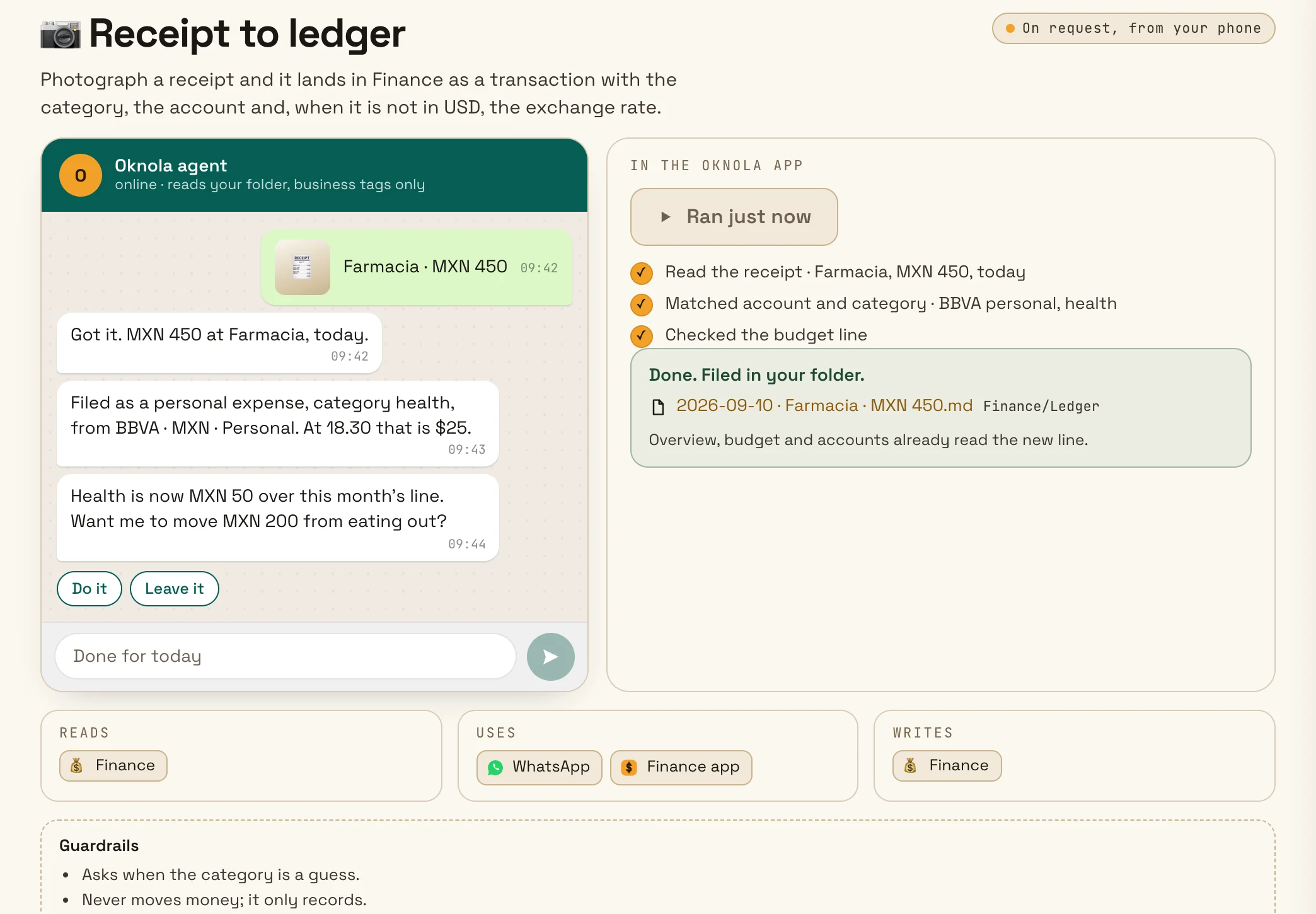Click the play triangle in Ran just now
Viewport: 1316px width, 914px height.
coord(665,217)
